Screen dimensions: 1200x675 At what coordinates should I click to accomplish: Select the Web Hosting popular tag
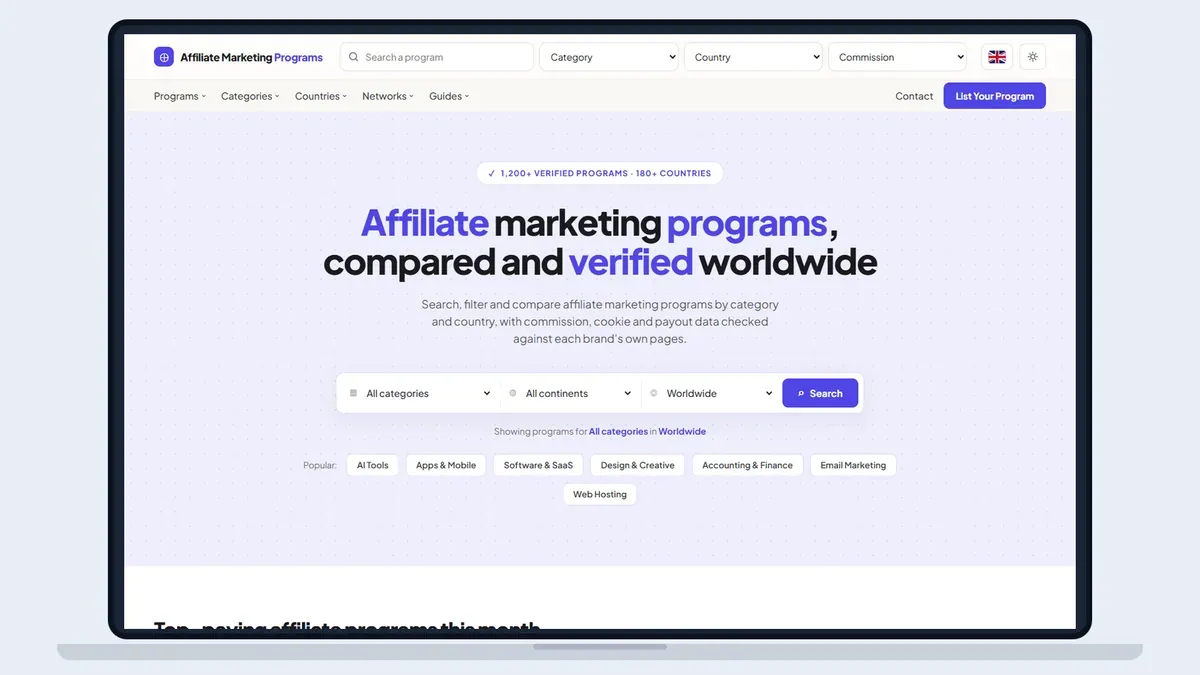[600, 494]
